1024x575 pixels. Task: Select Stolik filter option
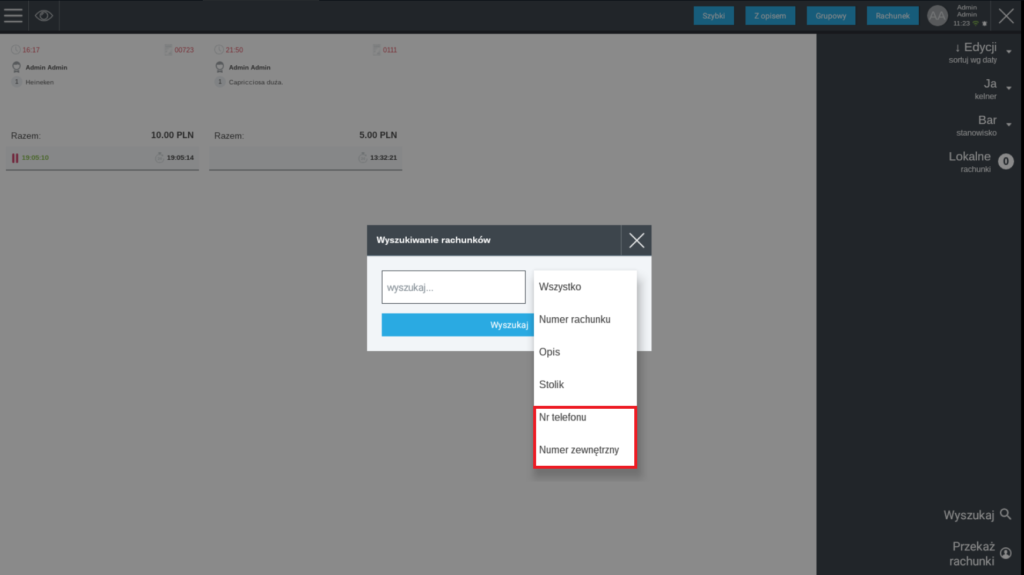585,385
